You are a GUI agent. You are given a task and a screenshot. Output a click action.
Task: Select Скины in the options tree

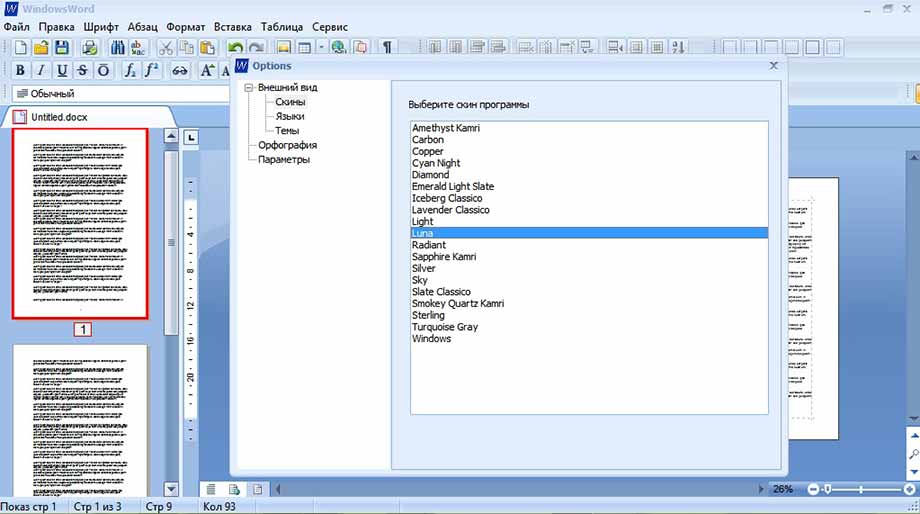[290, 102]
